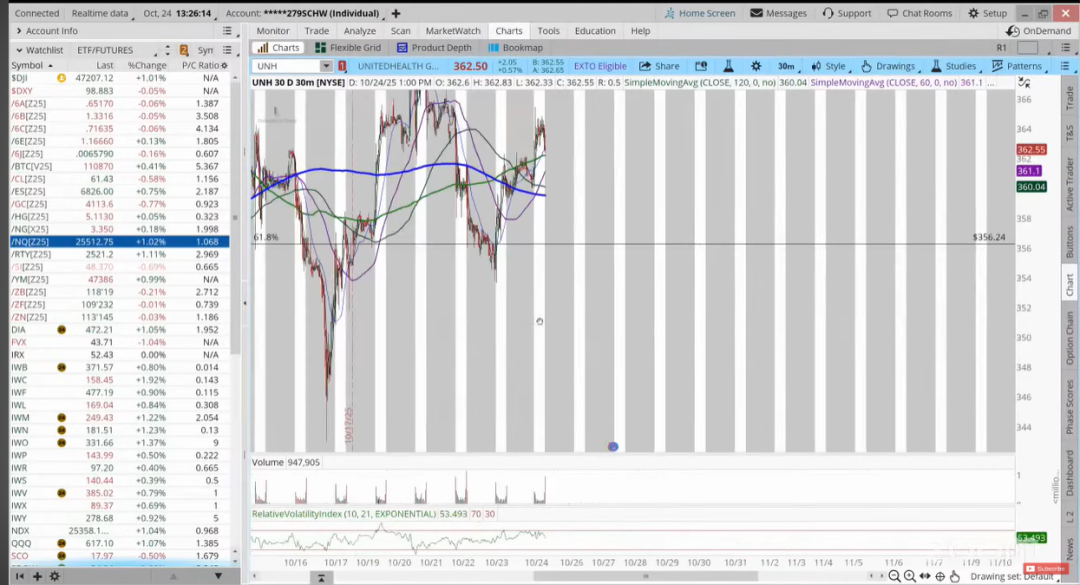
Task: Click the add account plus icon
Action: [x=396, y=13]
